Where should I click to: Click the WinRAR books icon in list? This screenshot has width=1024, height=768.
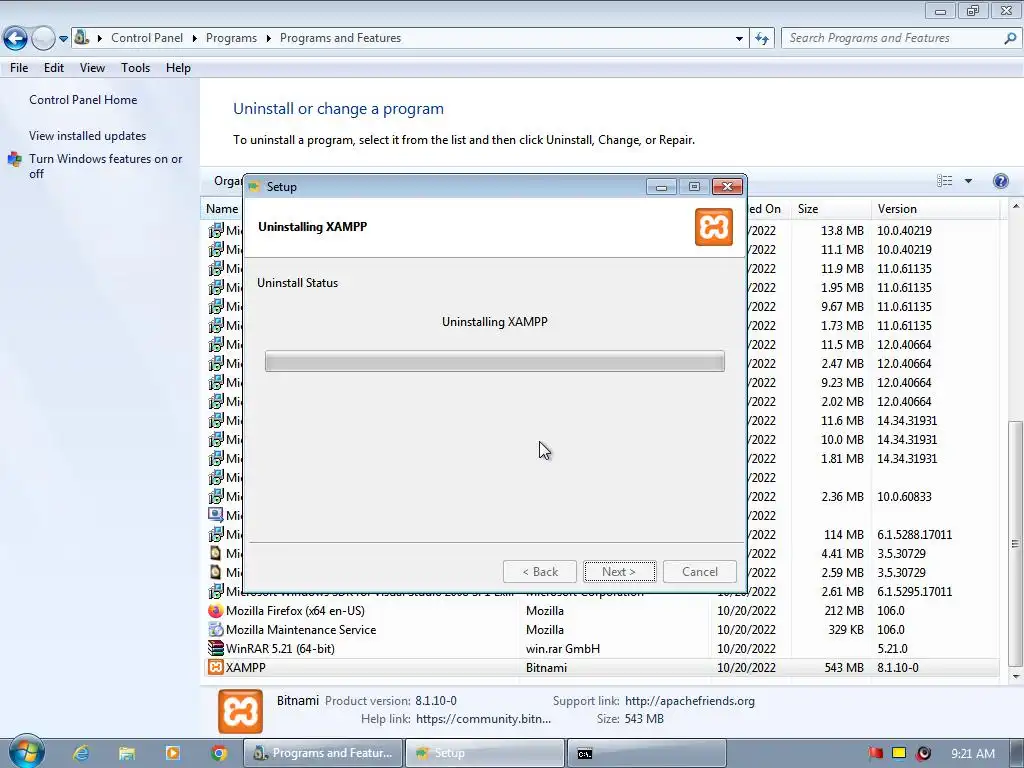tap(215, 648)
